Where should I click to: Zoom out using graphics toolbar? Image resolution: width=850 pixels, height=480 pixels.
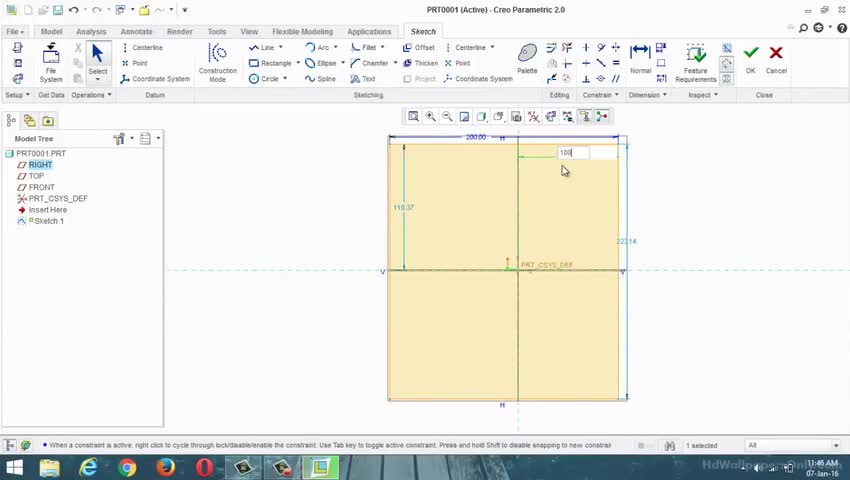pyautogui.click(x=447, y=116)
